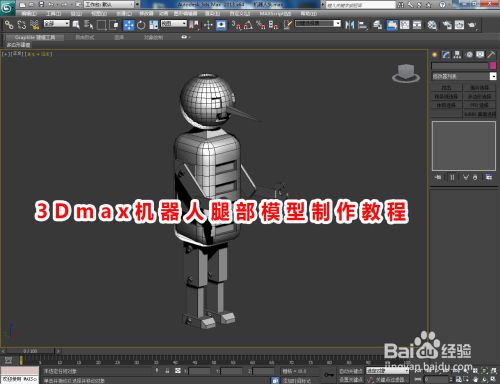Click the magenta object color swatch
Screen dimensions: 500x384
pos(492,66)
